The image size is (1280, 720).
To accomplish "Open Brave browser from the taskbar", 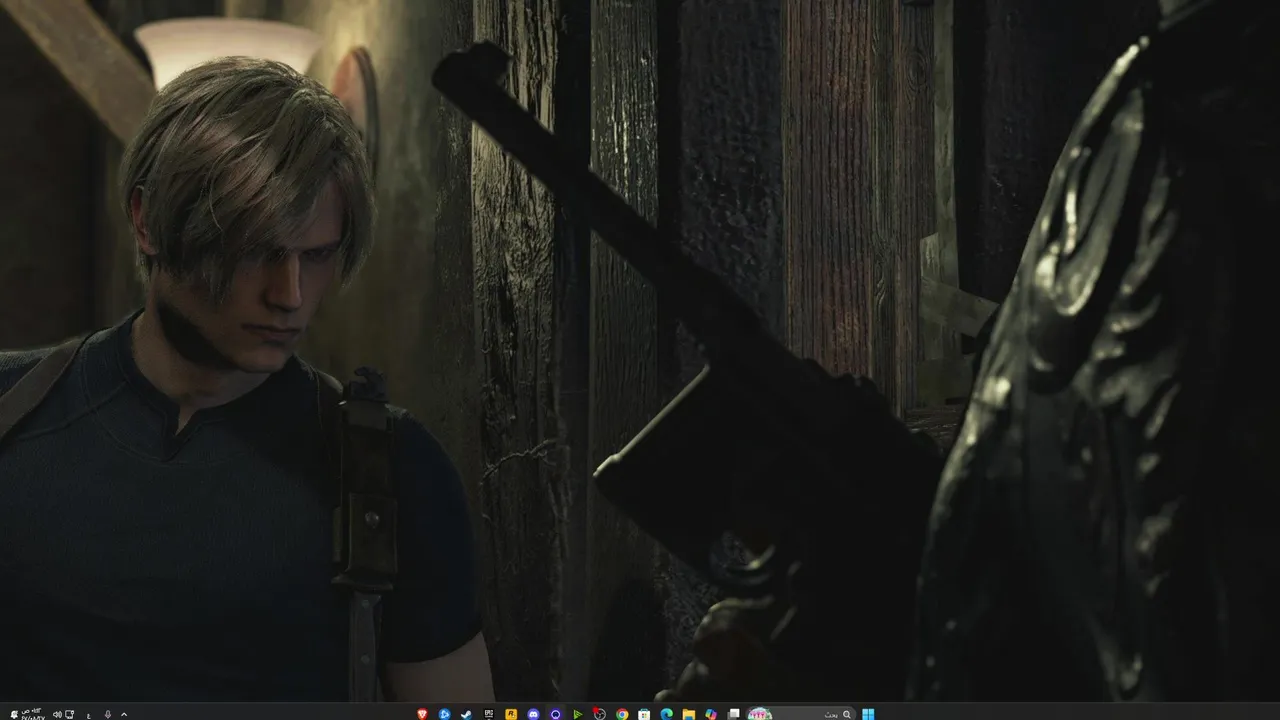I will [422, 714].
